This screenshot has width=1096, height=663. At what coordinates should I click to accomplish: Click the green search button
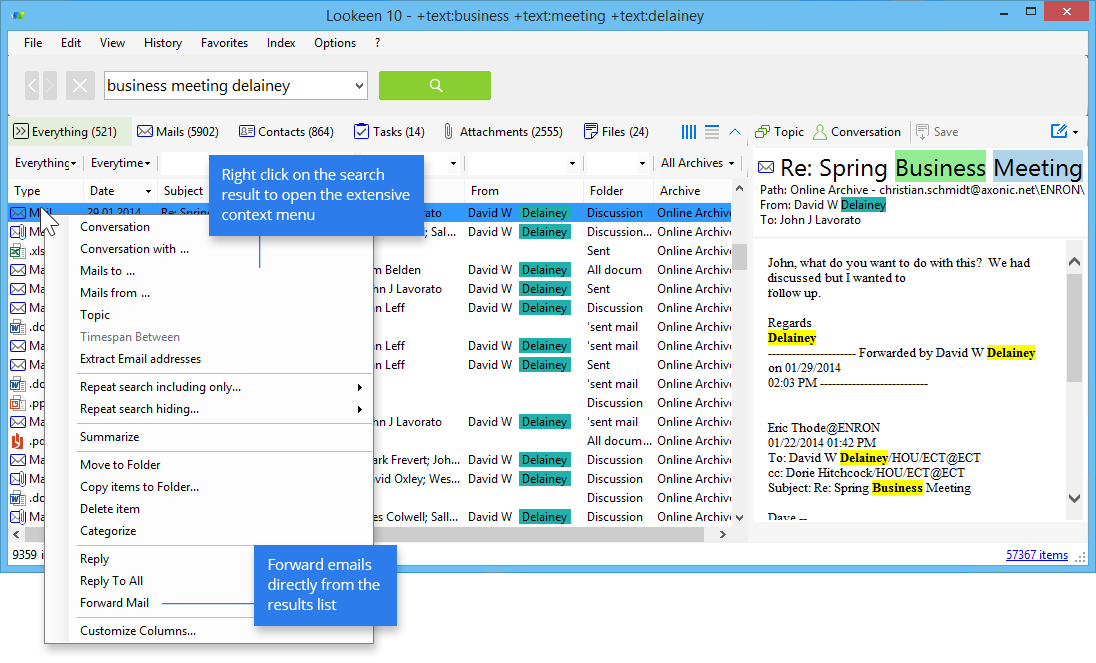click(x=434, y=86)
